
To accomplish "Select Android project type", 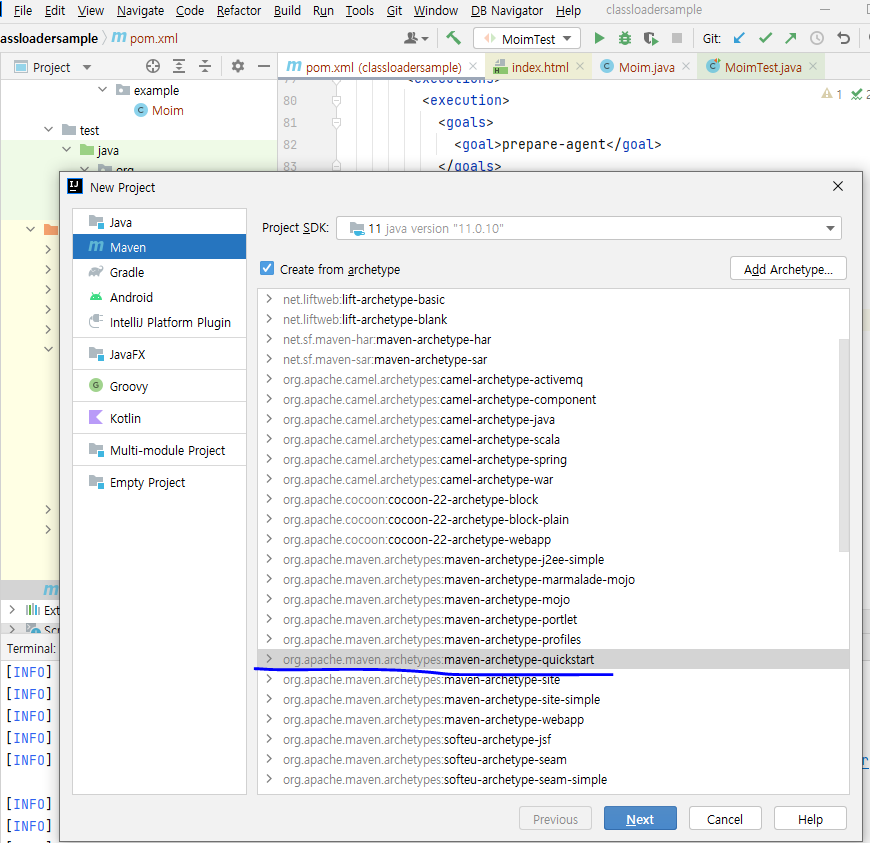I will tap(159, 297).
